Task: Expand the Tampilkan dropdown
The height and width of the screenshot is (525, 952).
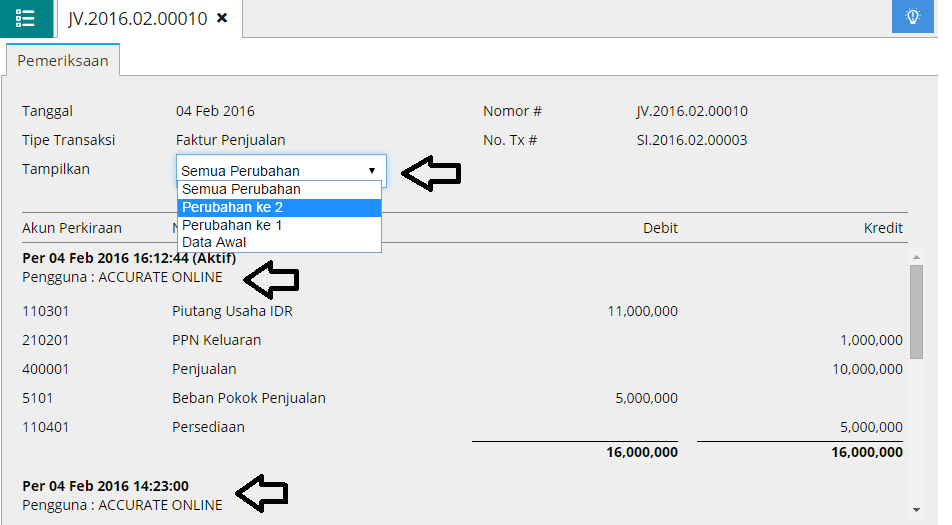Action: [280, 171]
